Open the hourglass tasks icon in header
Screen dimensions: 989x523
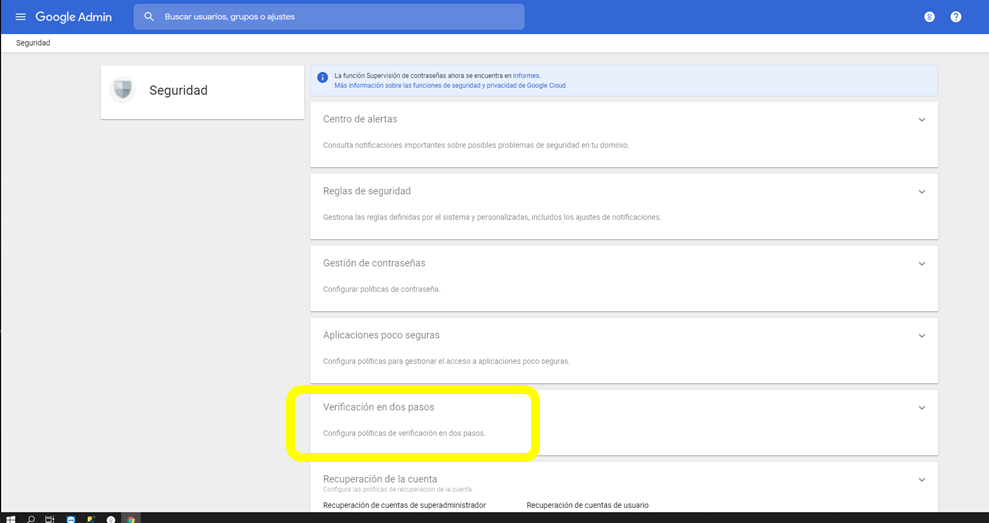929,17
